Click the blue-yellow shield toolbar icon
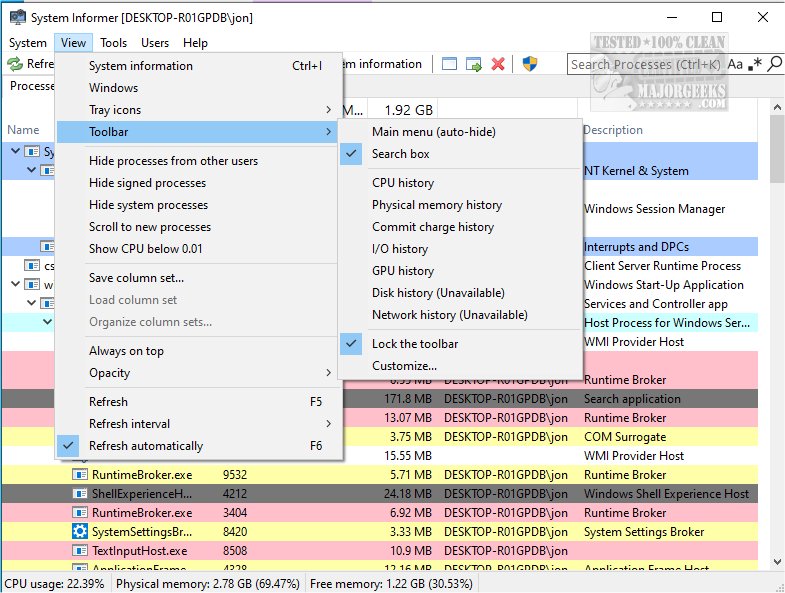Image resolution: width=785 pixels, height=593 pixels. tap(531, 64)
